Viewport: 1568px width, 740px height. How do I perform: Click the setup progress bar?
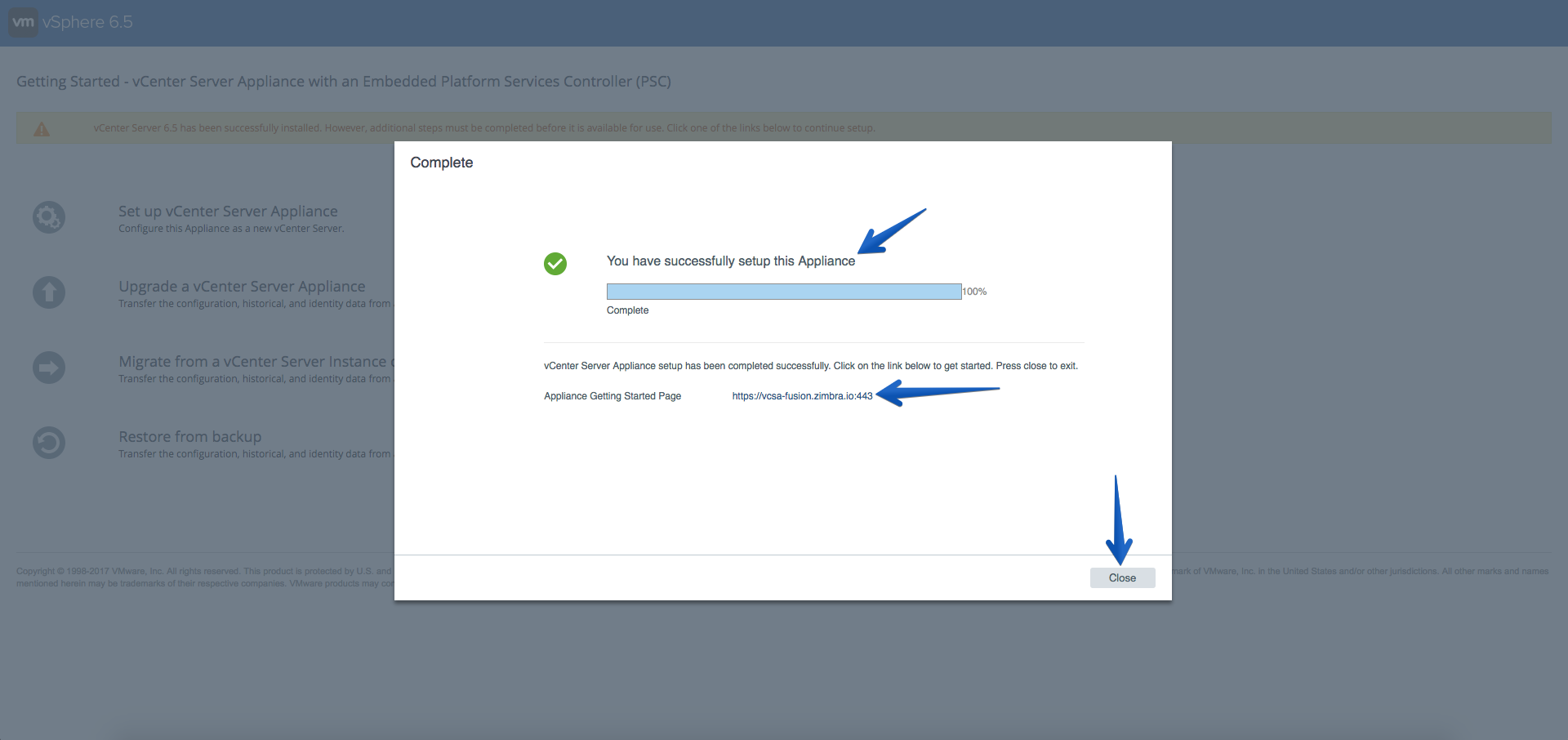(784, 292)
